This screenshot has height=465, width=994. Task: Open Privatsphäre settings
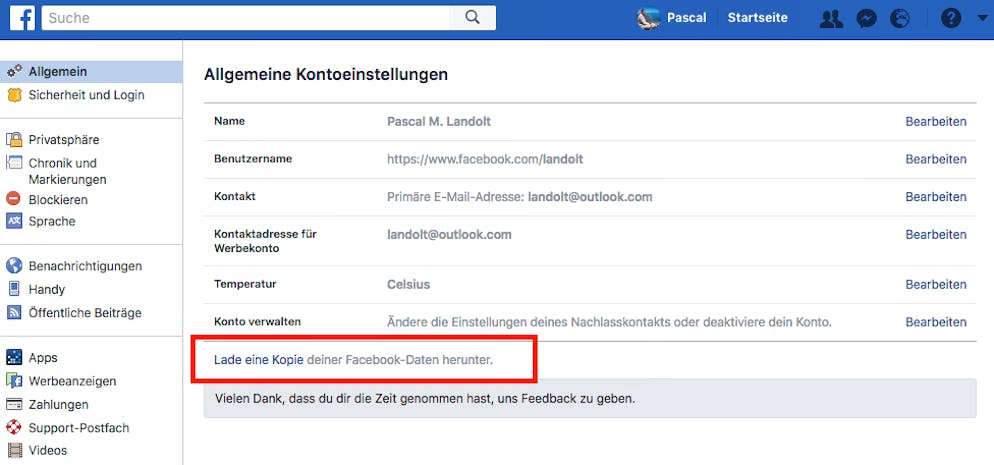click(63, 139)
